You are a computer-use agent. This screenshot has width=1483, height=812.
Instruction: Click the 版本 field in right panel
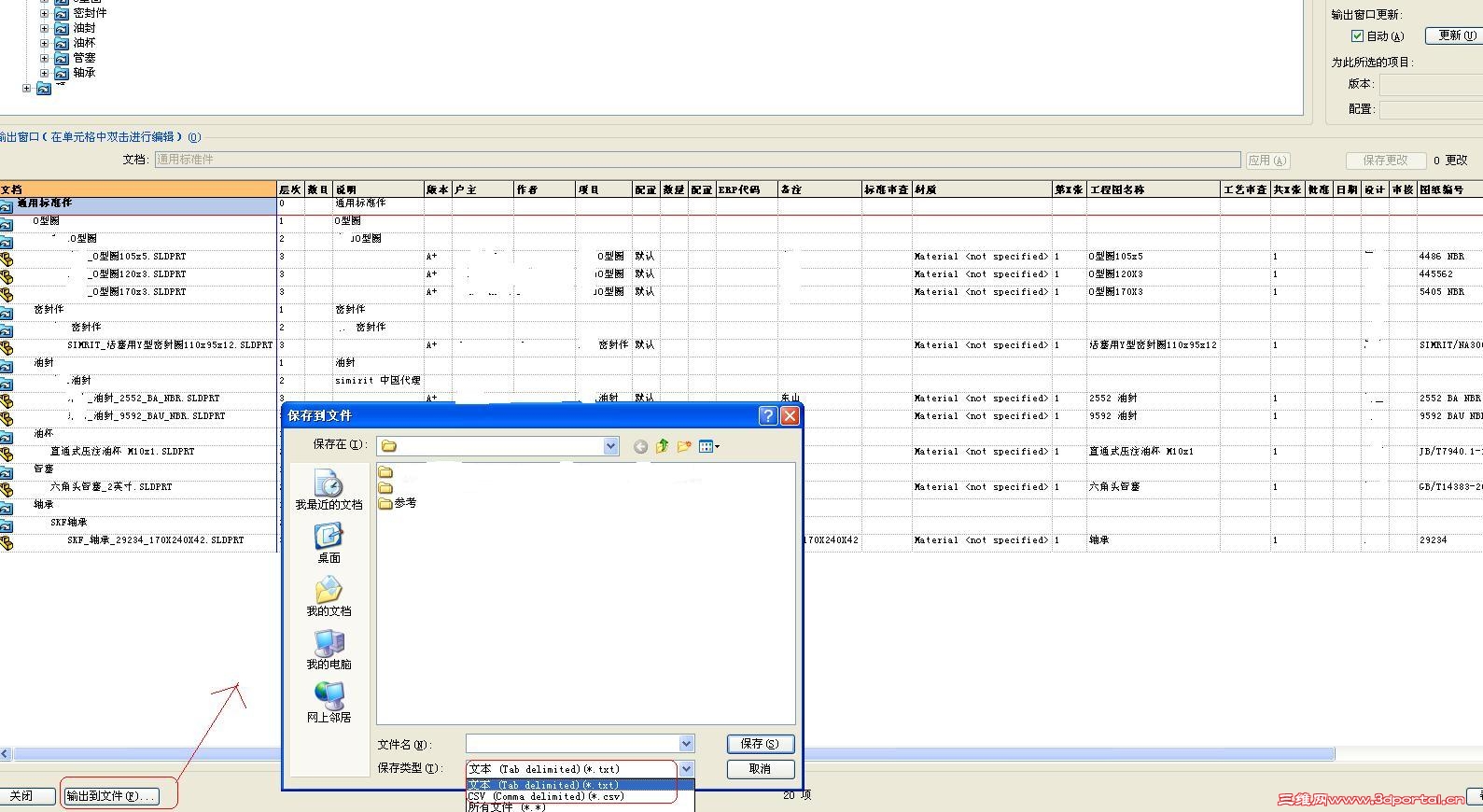1431,84
